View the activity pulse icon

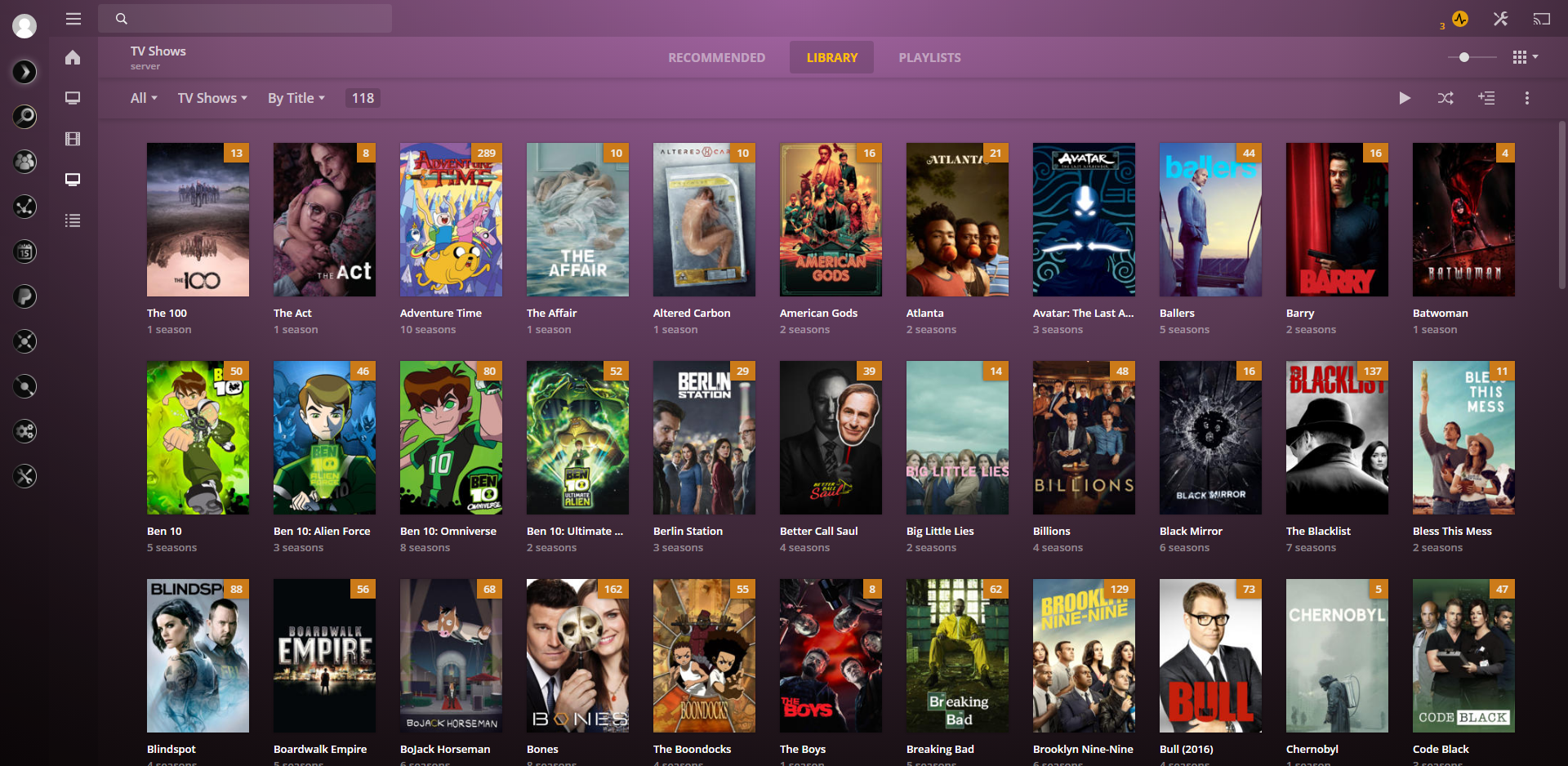pos(1460,19)
